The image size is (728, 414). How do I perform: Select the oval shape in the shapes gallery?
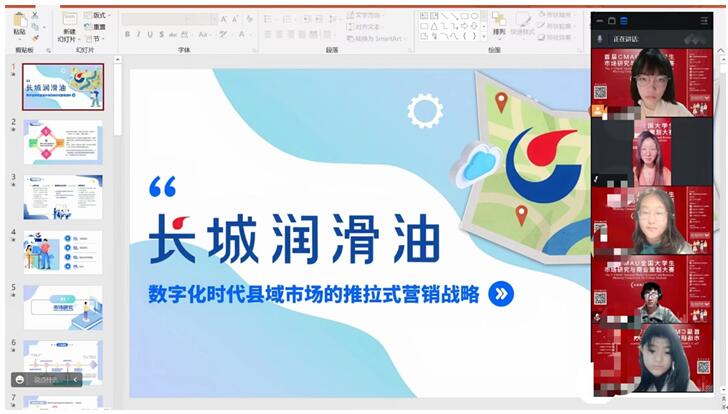point(474,16)
